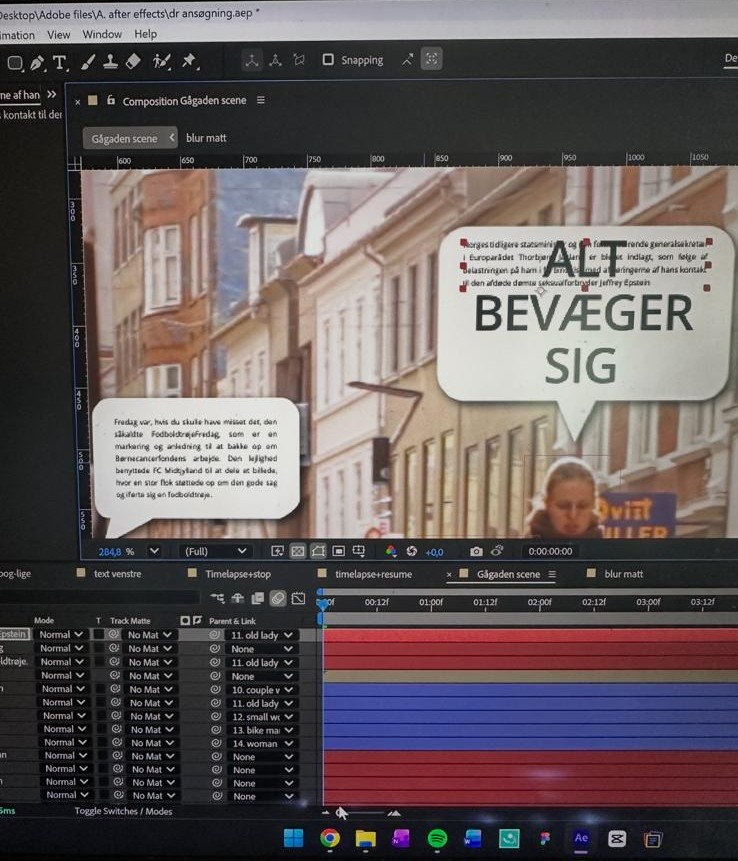Toggle the motion blur enable switch in timeline
The width and height of the screenshot is (738, 861).
[278, 598]
